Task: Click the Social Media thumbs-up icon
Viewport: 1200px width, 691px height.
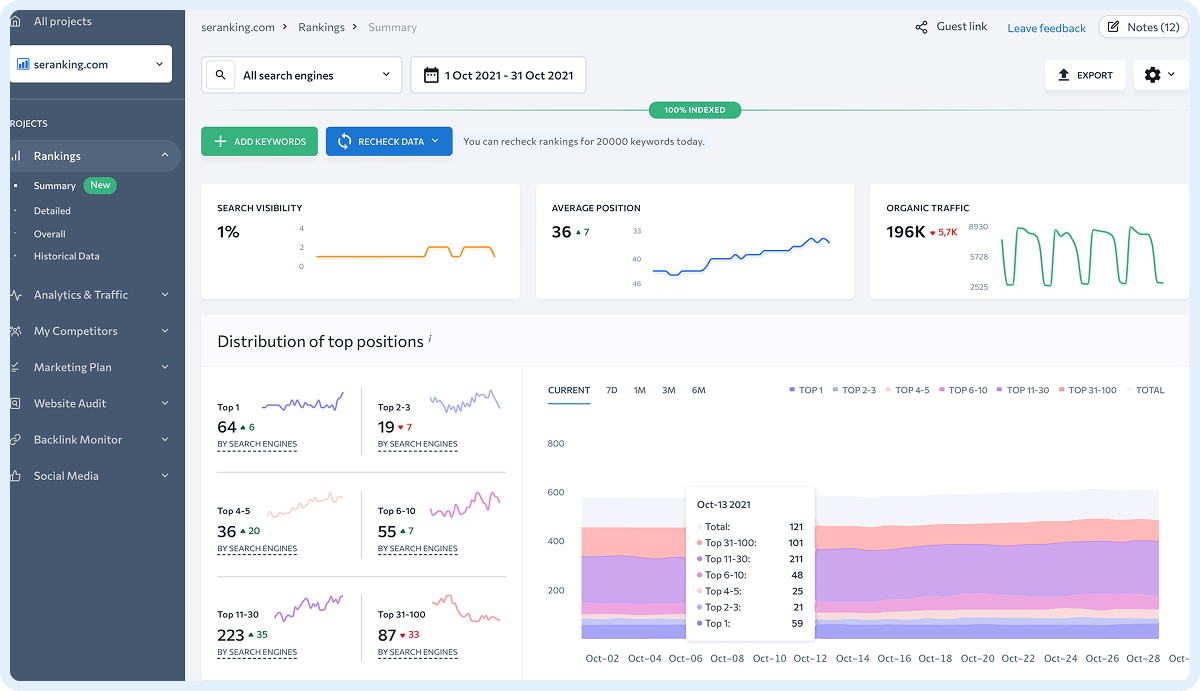Action: 15,476
